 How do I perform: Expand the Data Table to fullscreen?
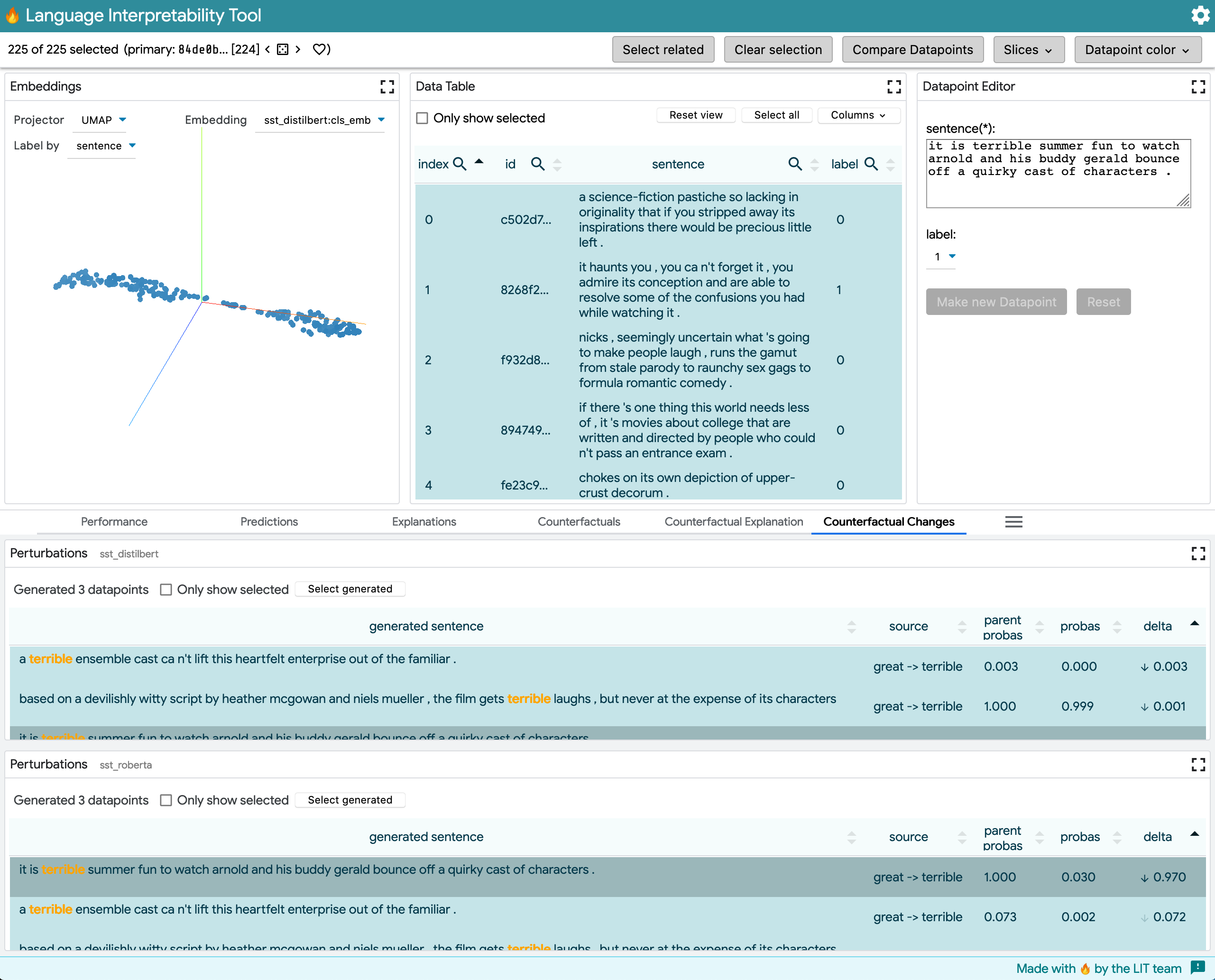pos(894,87)
